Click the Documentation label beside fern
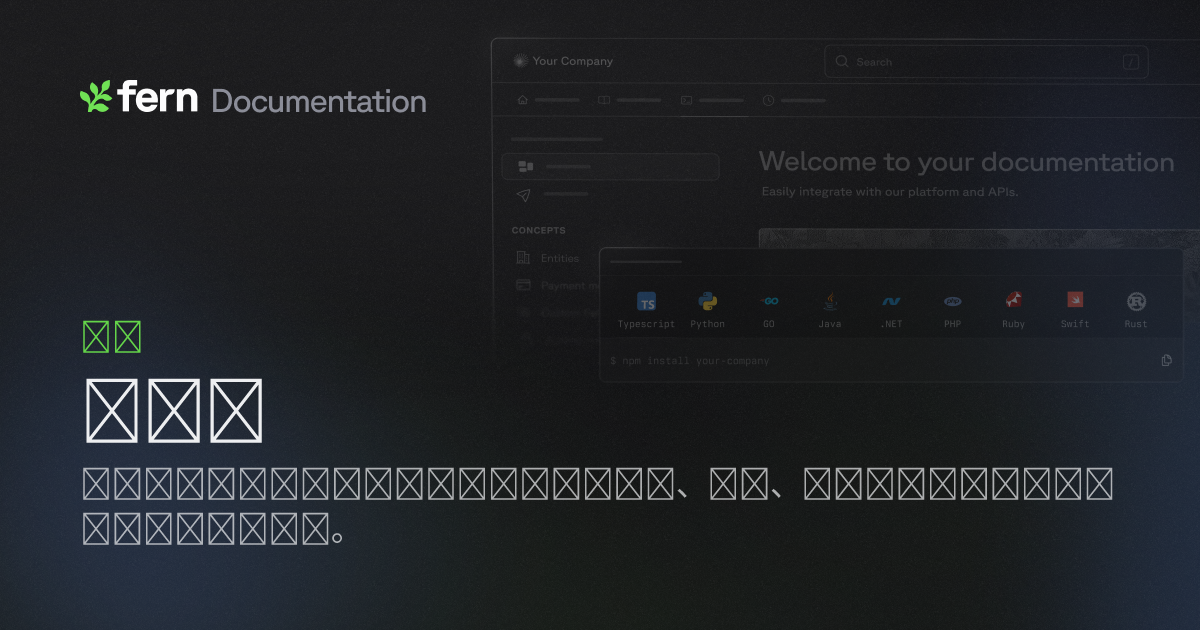This screenshot has width=1200, height=630. pos(319,101)
